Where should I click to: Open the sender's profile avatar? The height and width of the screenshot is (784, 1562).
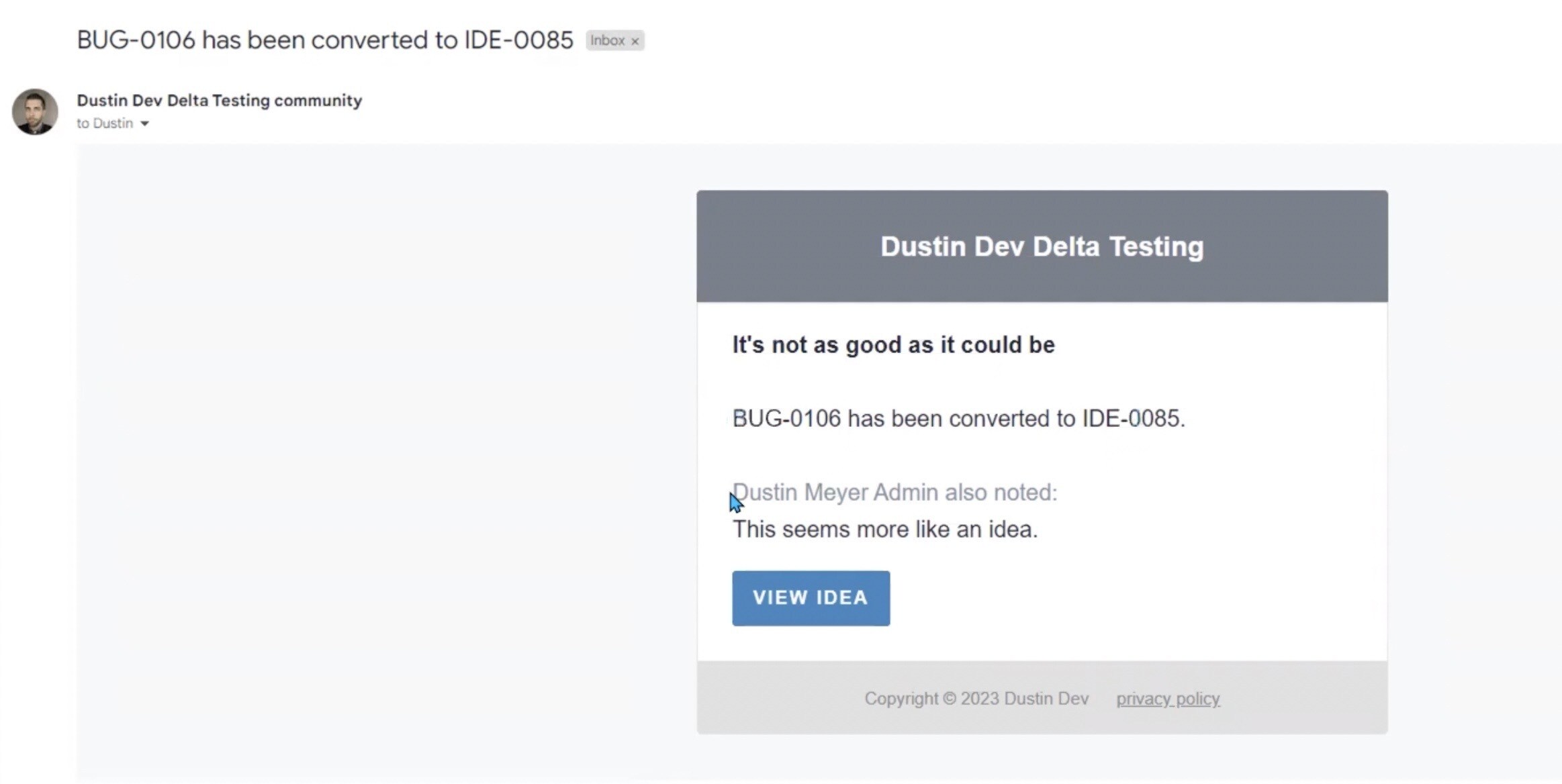click(x=35, y=111)
